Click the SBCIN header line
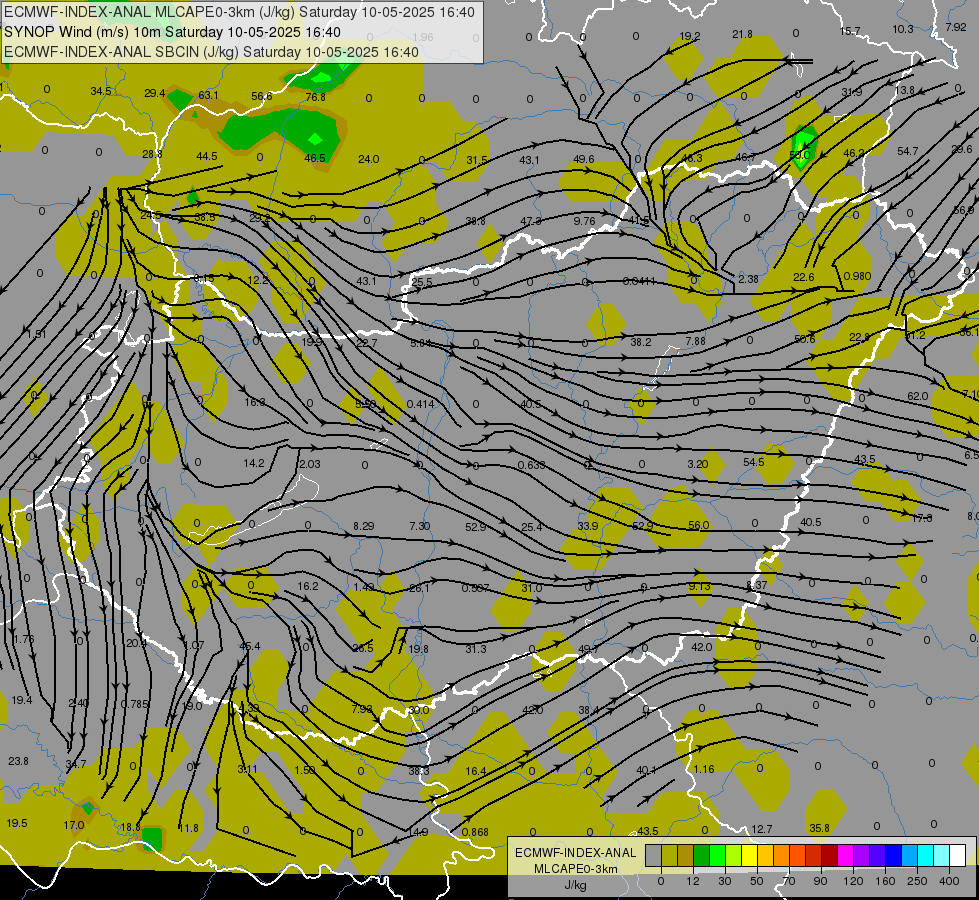The image size is (979, 900). (x=211, y=52)
